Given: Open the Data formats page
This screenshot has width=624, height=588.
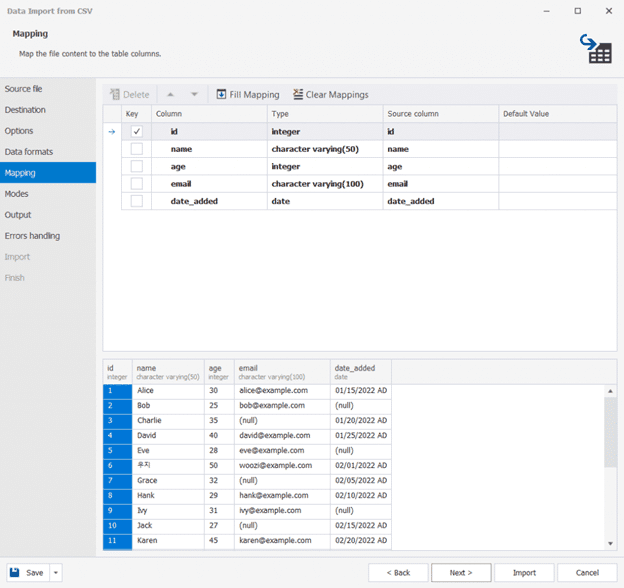Looking at the screenshot, I should (x=29, y=152).
